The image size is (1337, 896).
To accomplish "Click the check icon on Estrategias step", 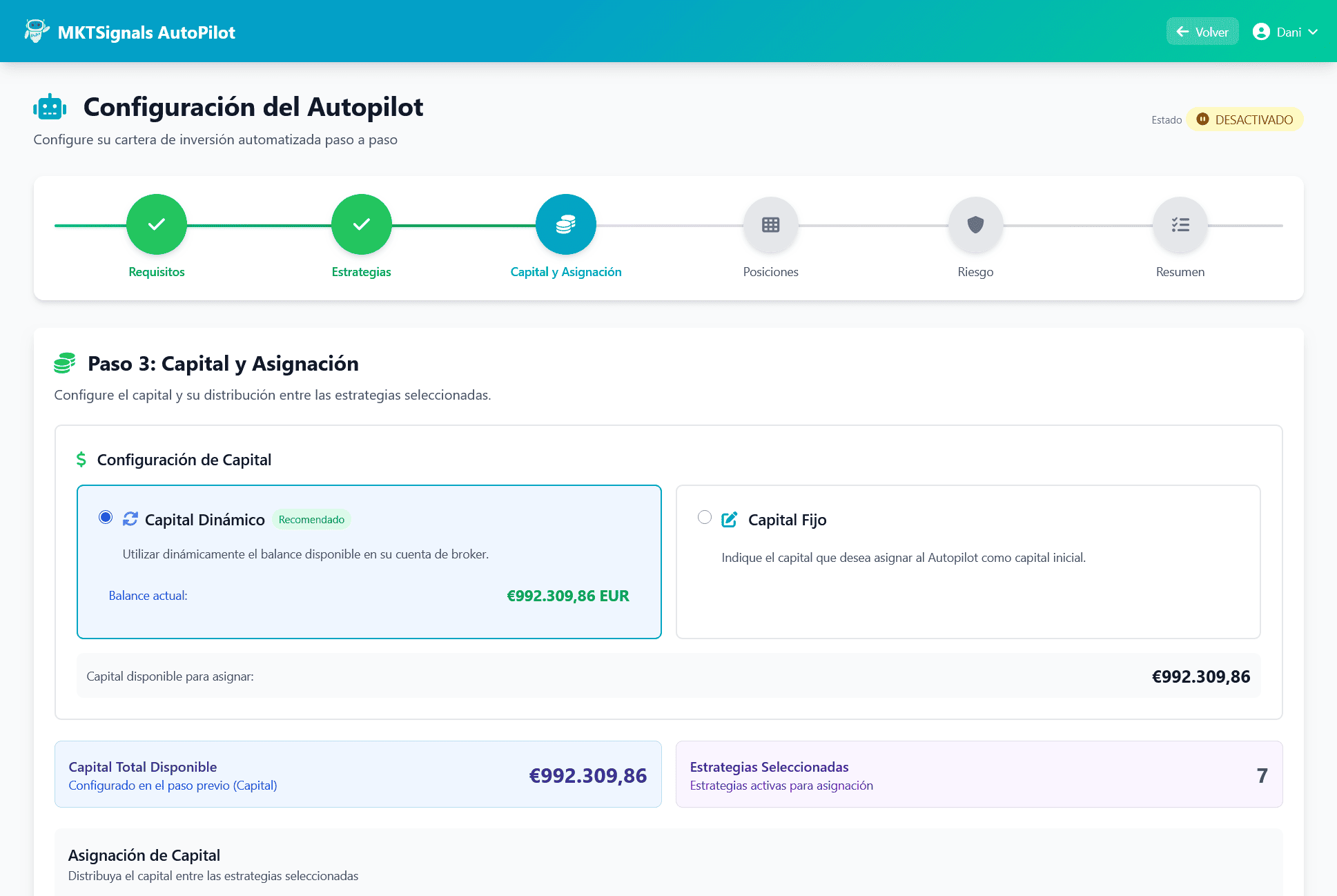I will [361, 224].
